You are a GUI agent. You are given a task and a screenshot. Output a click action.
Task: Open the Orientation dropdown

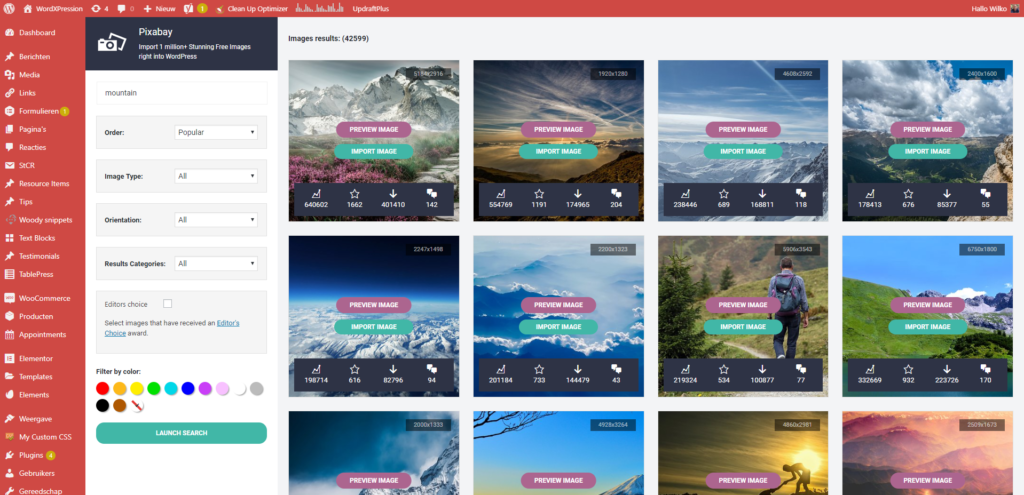pos(216,220)
